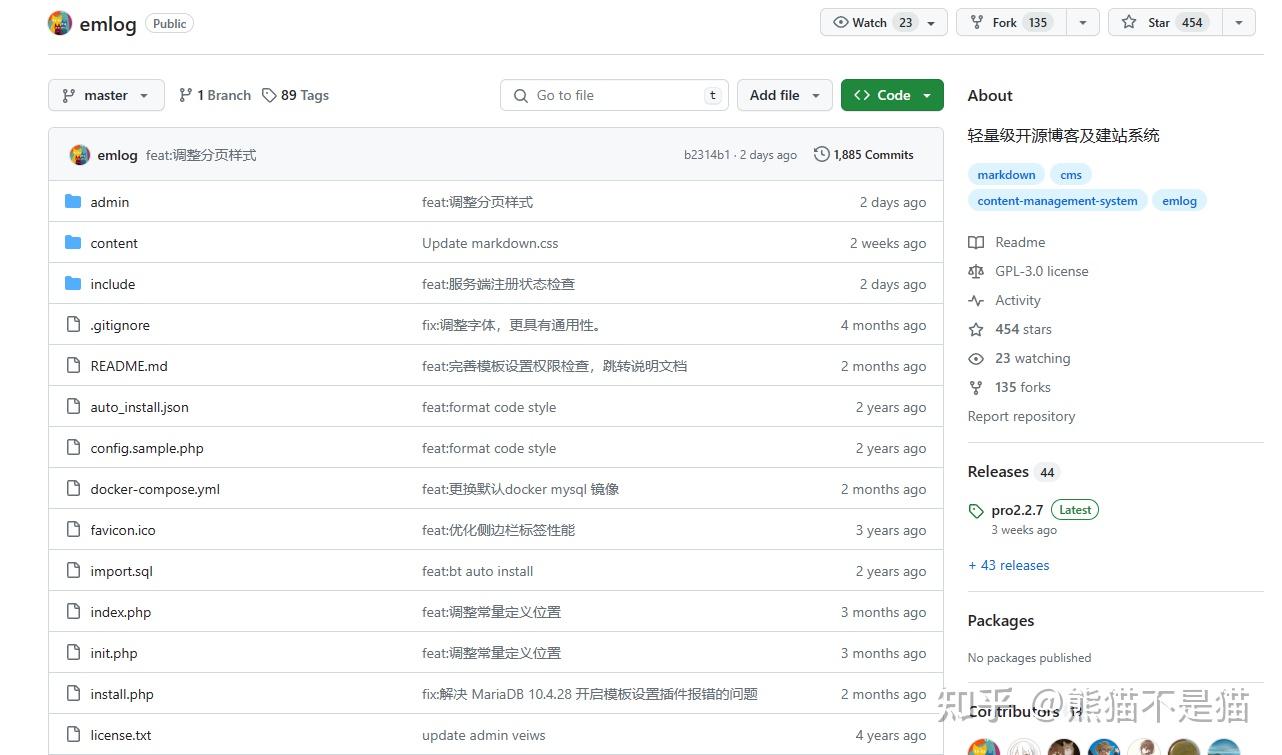This screenshot has height=755, width=1282.
Task: Click the eye icon beside 23 watching
Action: click(975, 358)
